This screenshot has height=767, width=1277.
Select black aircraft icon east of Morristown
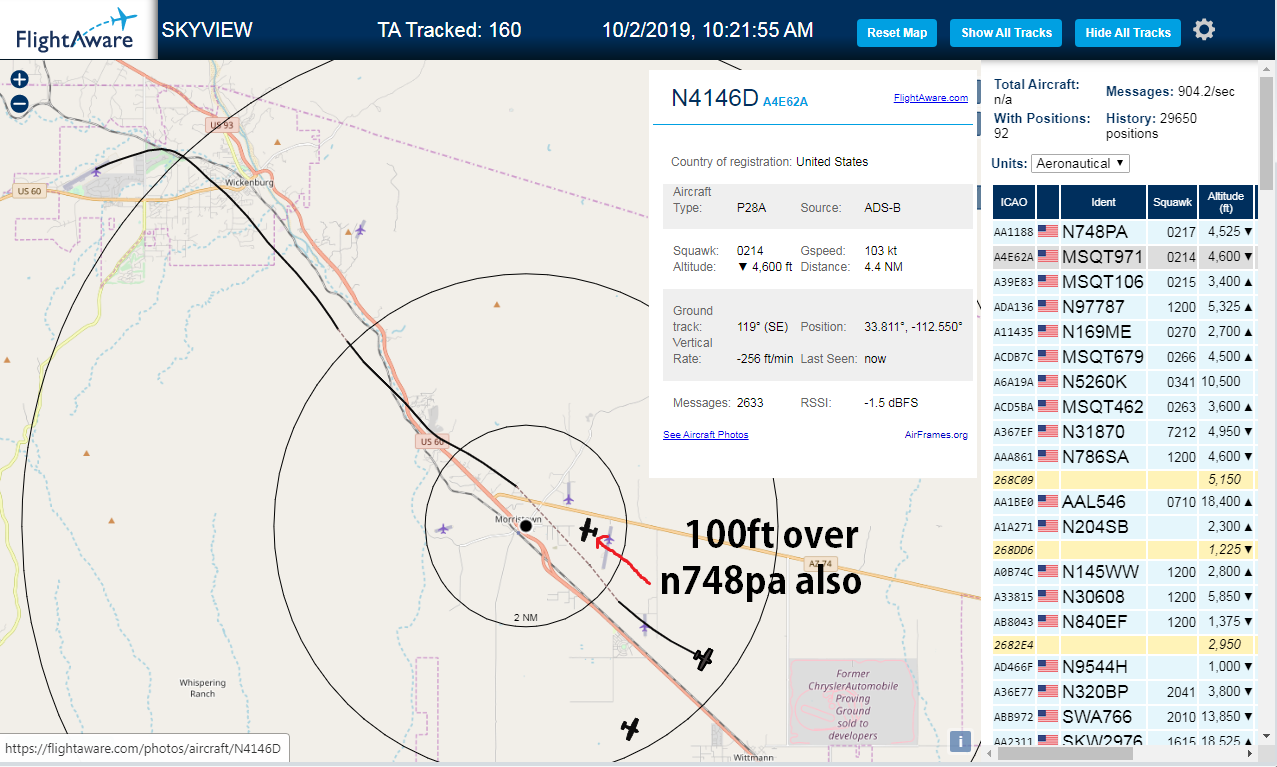click(589, 529)
